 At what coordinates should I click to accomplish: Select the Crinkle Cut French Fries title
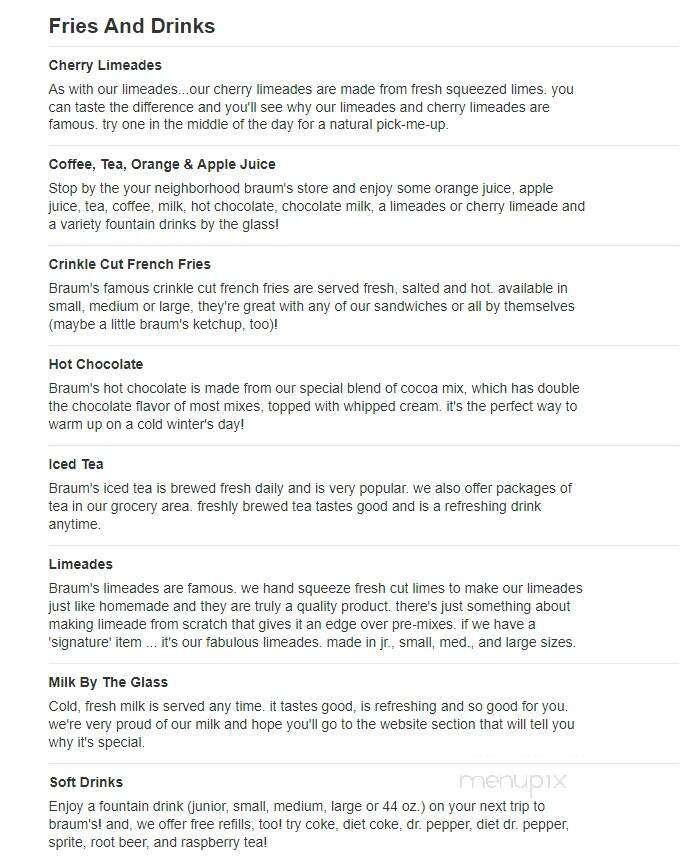(129, 264)
